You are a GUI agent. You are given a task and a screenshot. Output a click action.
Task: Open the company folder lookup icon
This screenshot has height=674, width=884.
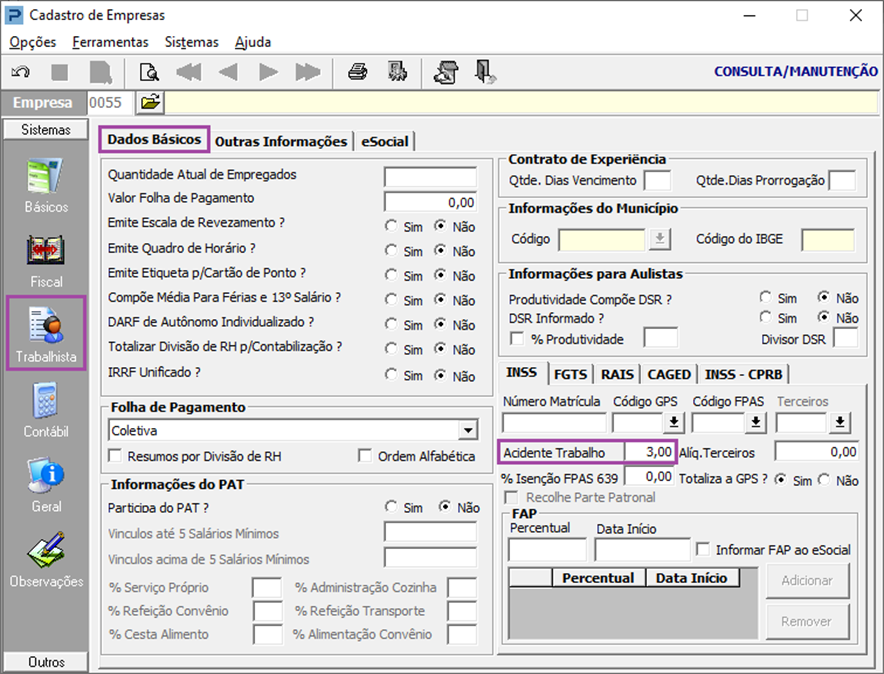tap(150, 102)
